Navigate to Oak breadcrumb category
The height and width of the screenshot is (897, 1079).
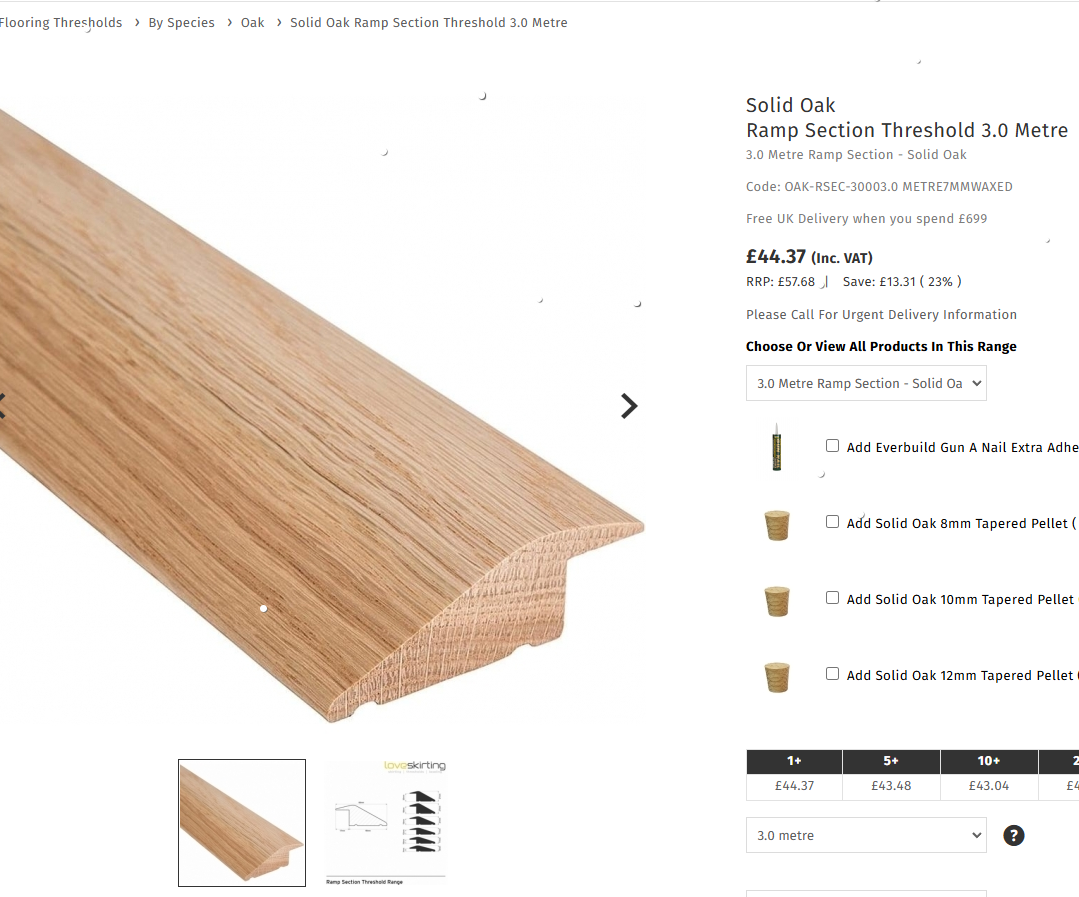pos(253,23)
